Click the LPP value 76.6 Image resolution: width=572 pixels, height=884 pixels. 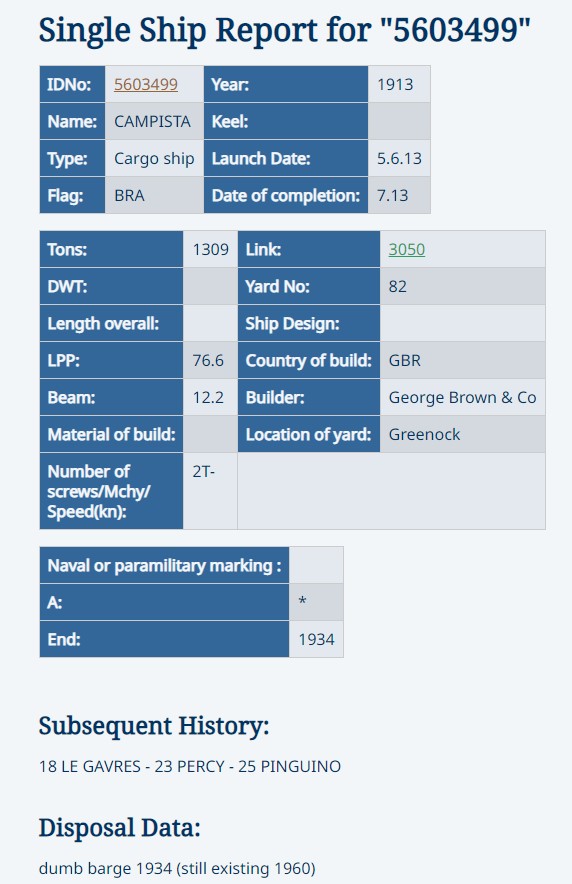(208, 360)
